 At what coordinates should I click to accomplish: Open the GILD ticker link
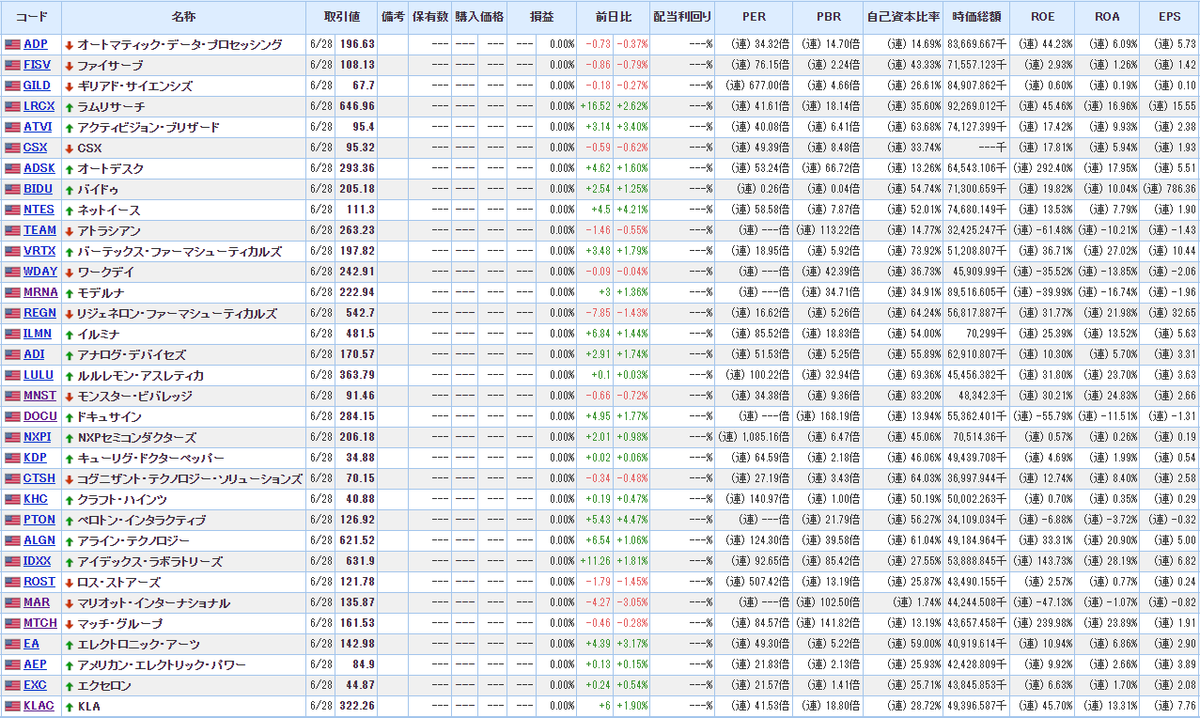coord(37,86)
